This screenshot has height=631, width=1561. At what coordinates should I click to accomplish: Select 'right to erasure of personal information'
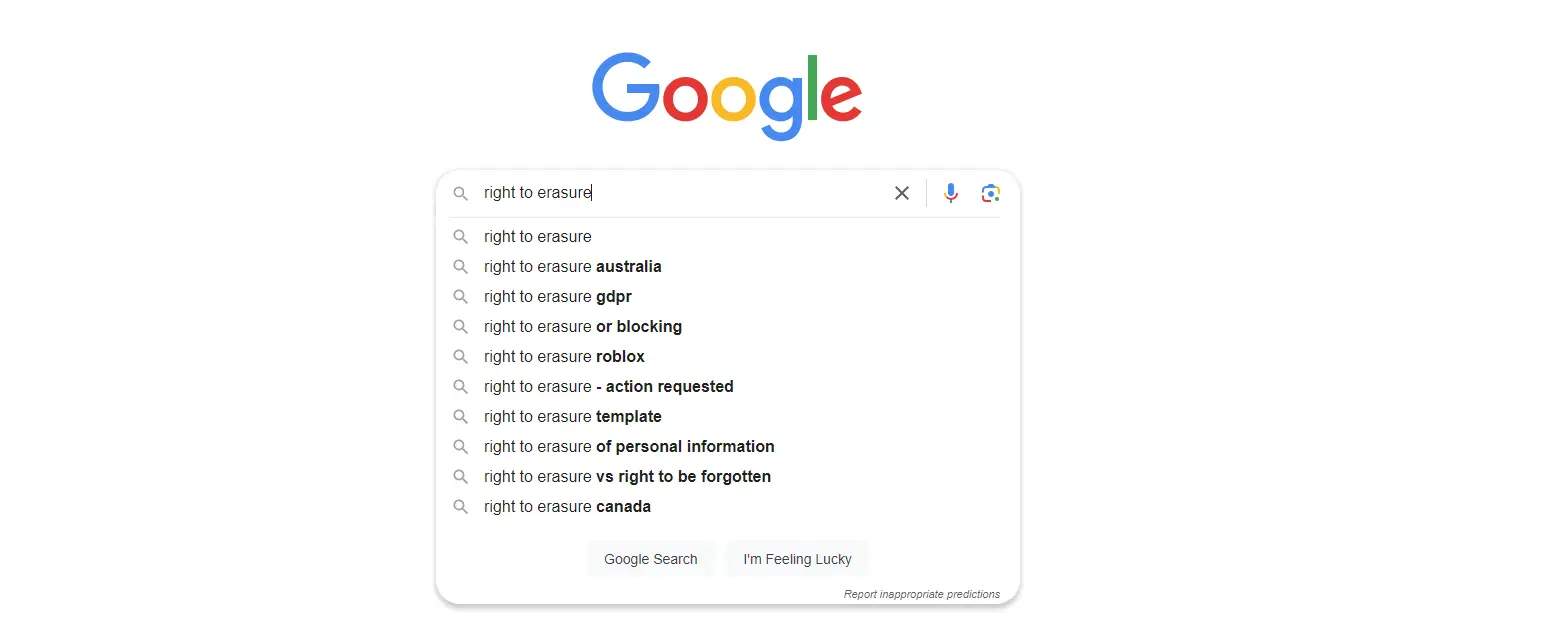[629, 447]
